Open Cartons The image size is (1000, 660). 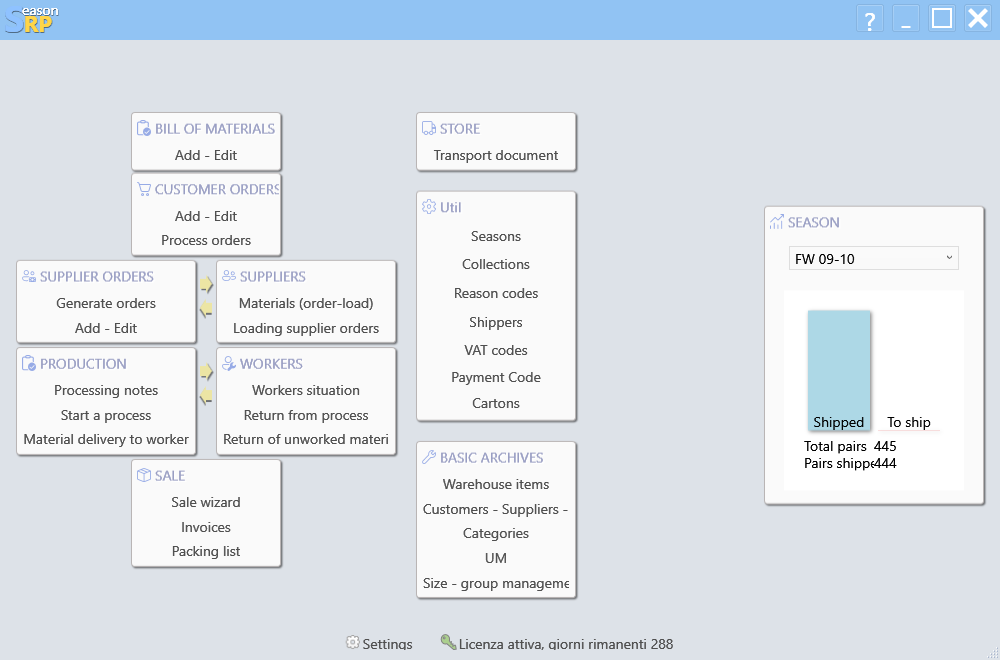pos(496,404)
